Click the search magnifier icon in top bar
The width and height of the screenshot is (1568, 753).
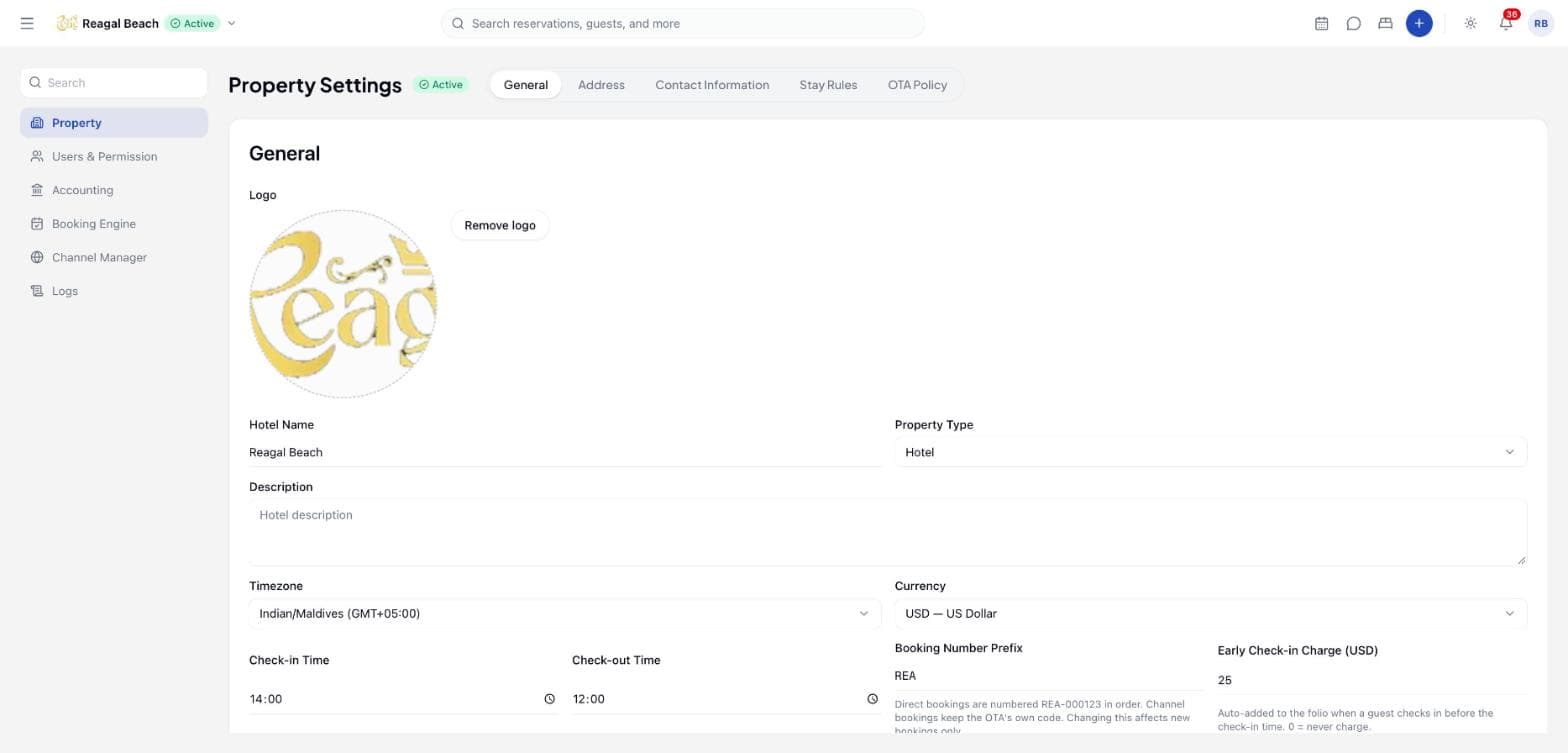point(458,23)
